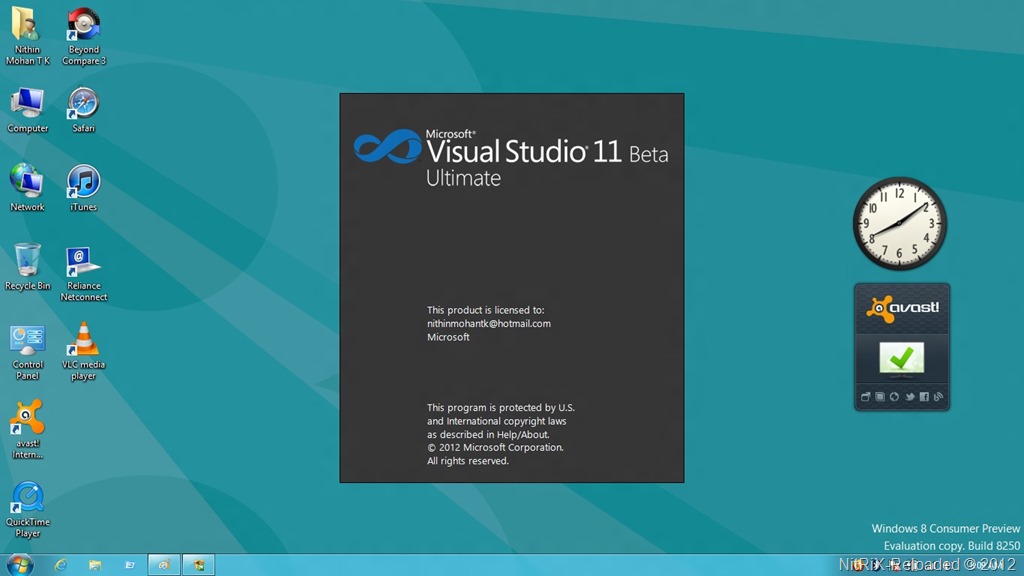Open the Reliance Netconnect shortcut
1024x576 pixels.
coord(83,262)
